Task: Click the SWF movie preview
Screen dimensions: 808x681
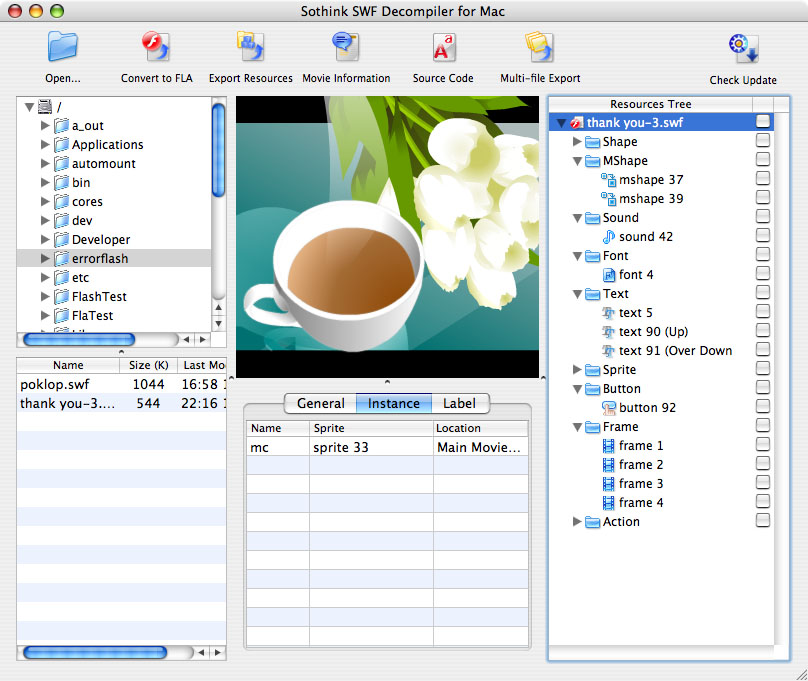Action: pyautogui.click(x=388, y=237)
